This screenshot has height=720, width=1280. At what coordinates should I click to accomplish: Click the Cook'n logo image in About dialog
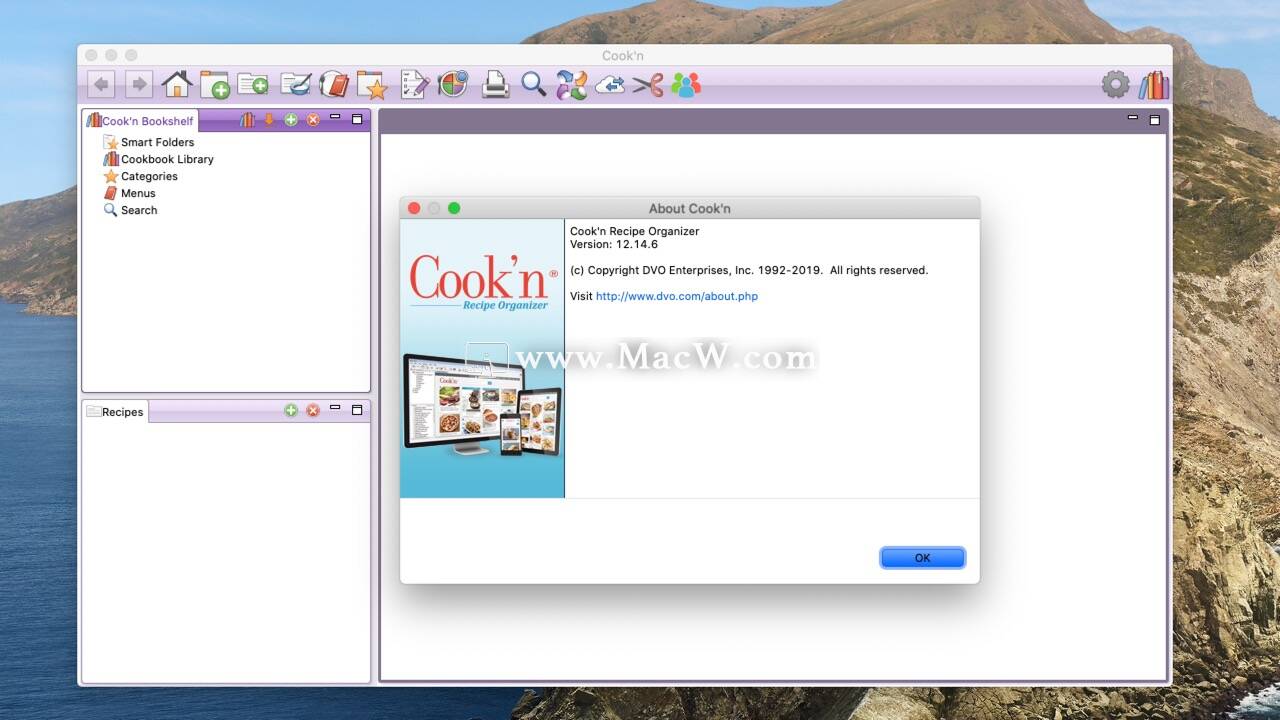pyautogui.click(x=482, y=358)
